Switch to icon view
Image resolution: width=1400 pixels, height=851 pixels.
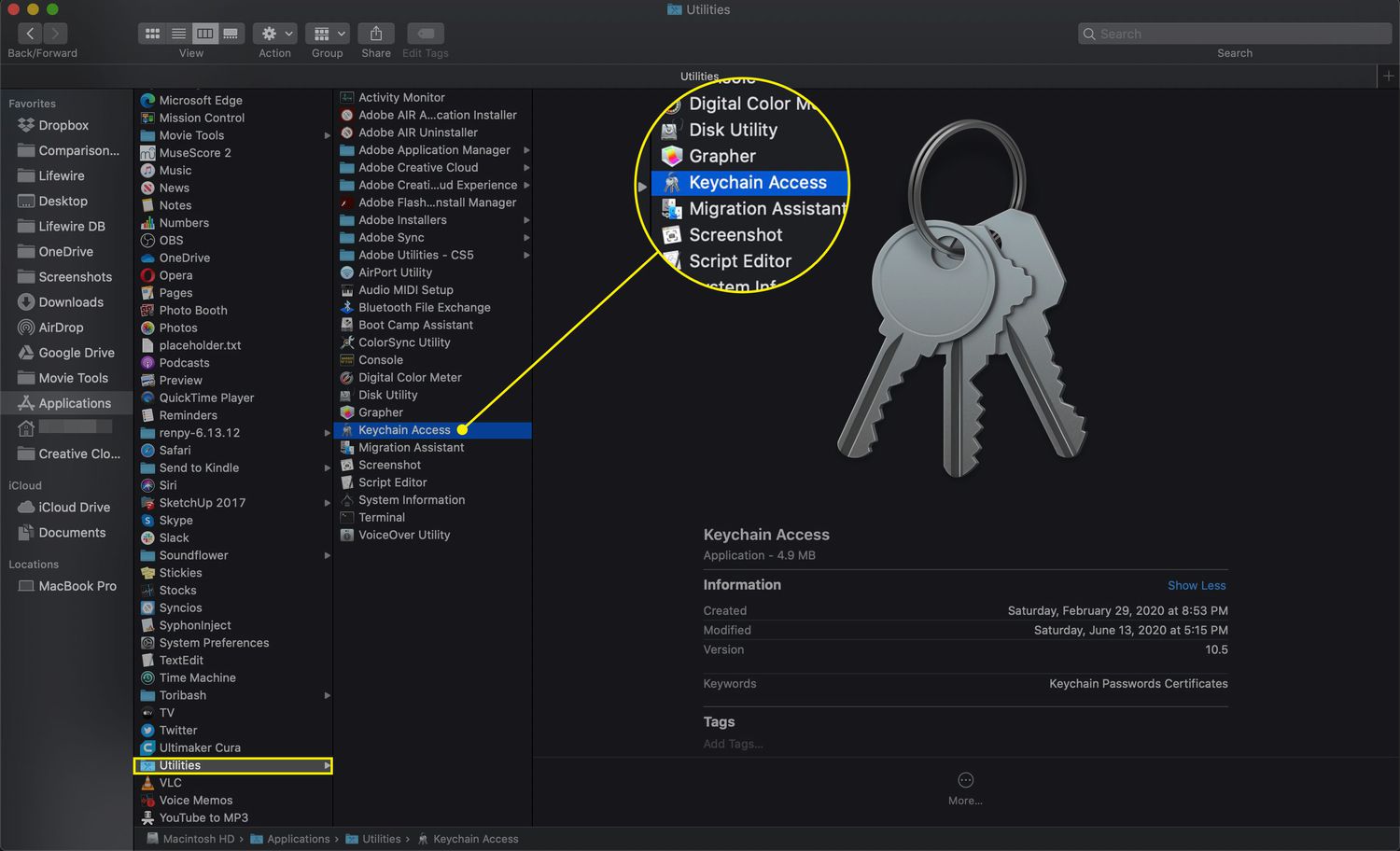(152, 34)
